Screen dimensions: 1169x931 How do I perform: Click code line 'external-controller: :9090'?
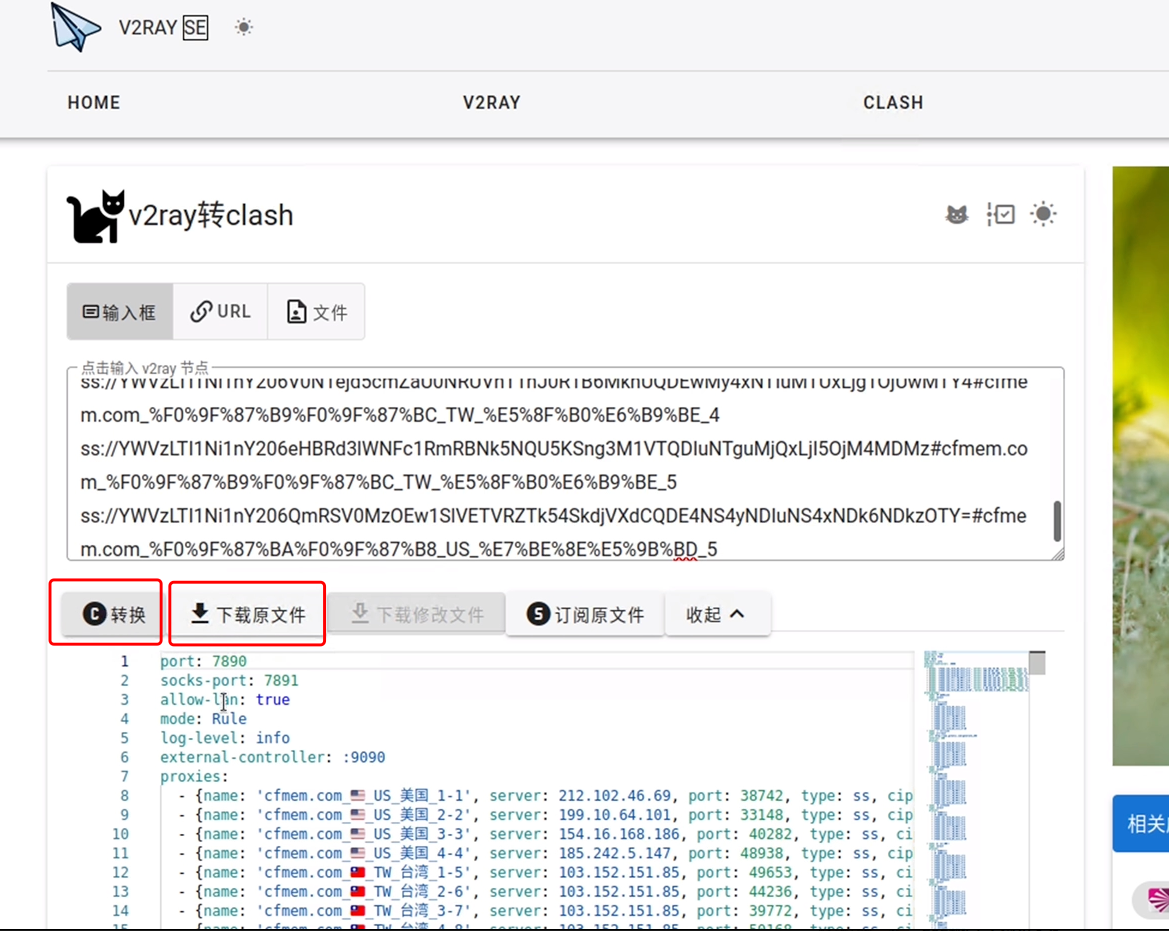pos(272,757)
